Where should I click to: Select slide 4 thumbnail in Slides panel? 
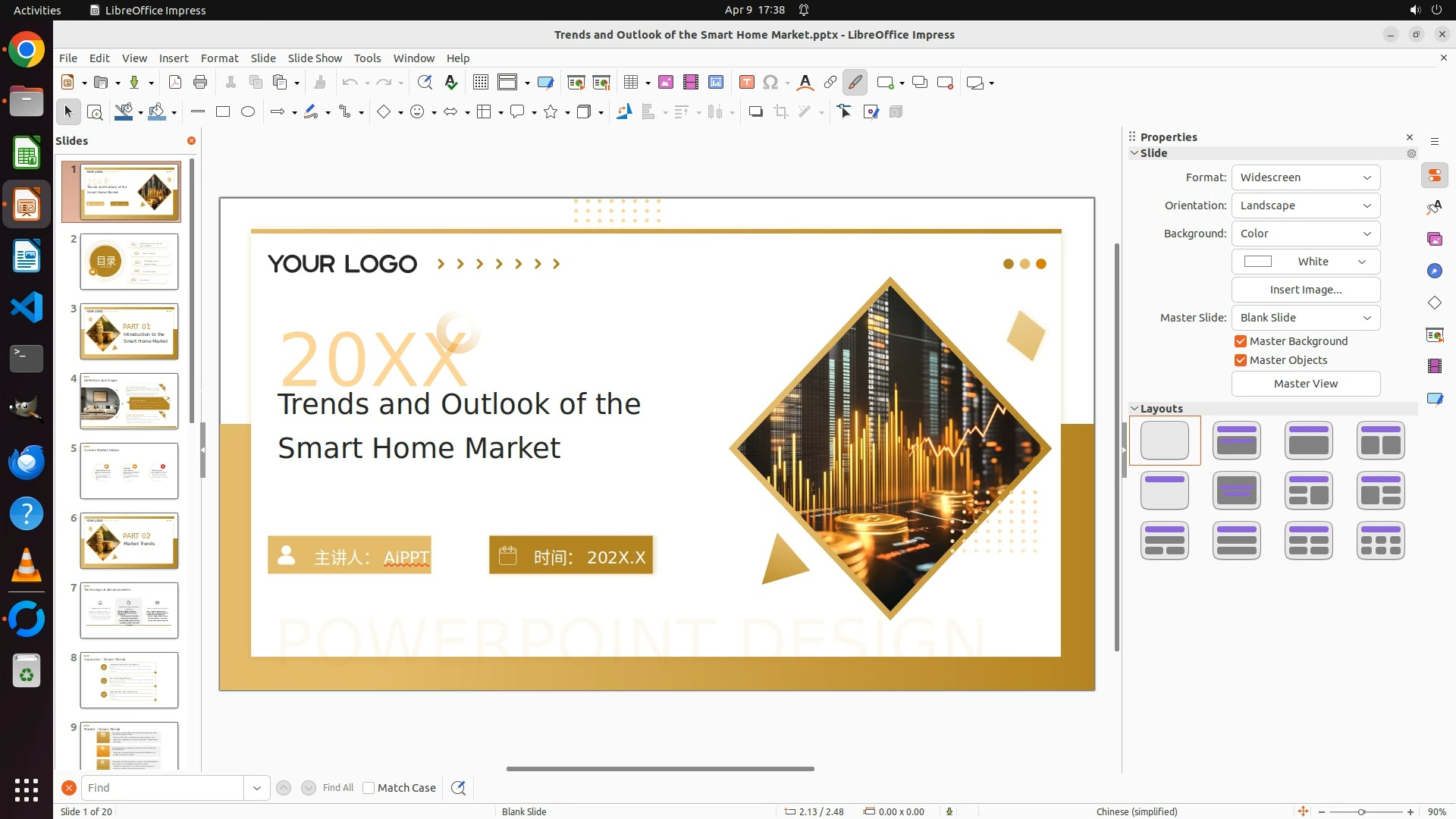point(129,401)
